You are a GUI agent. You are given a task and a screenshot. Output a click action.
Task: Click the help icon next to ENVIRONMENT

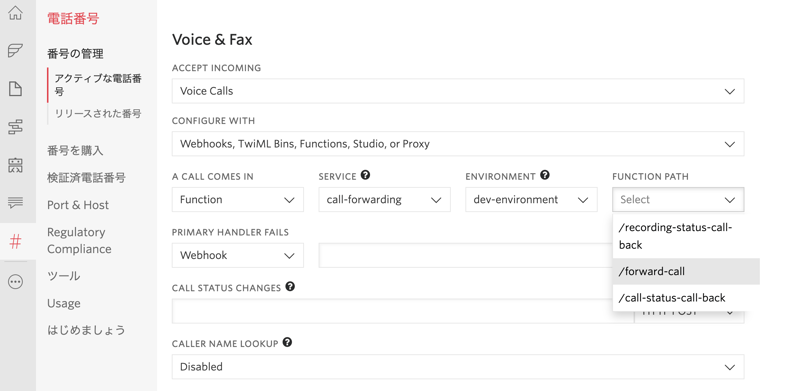(x=545, y=175)
